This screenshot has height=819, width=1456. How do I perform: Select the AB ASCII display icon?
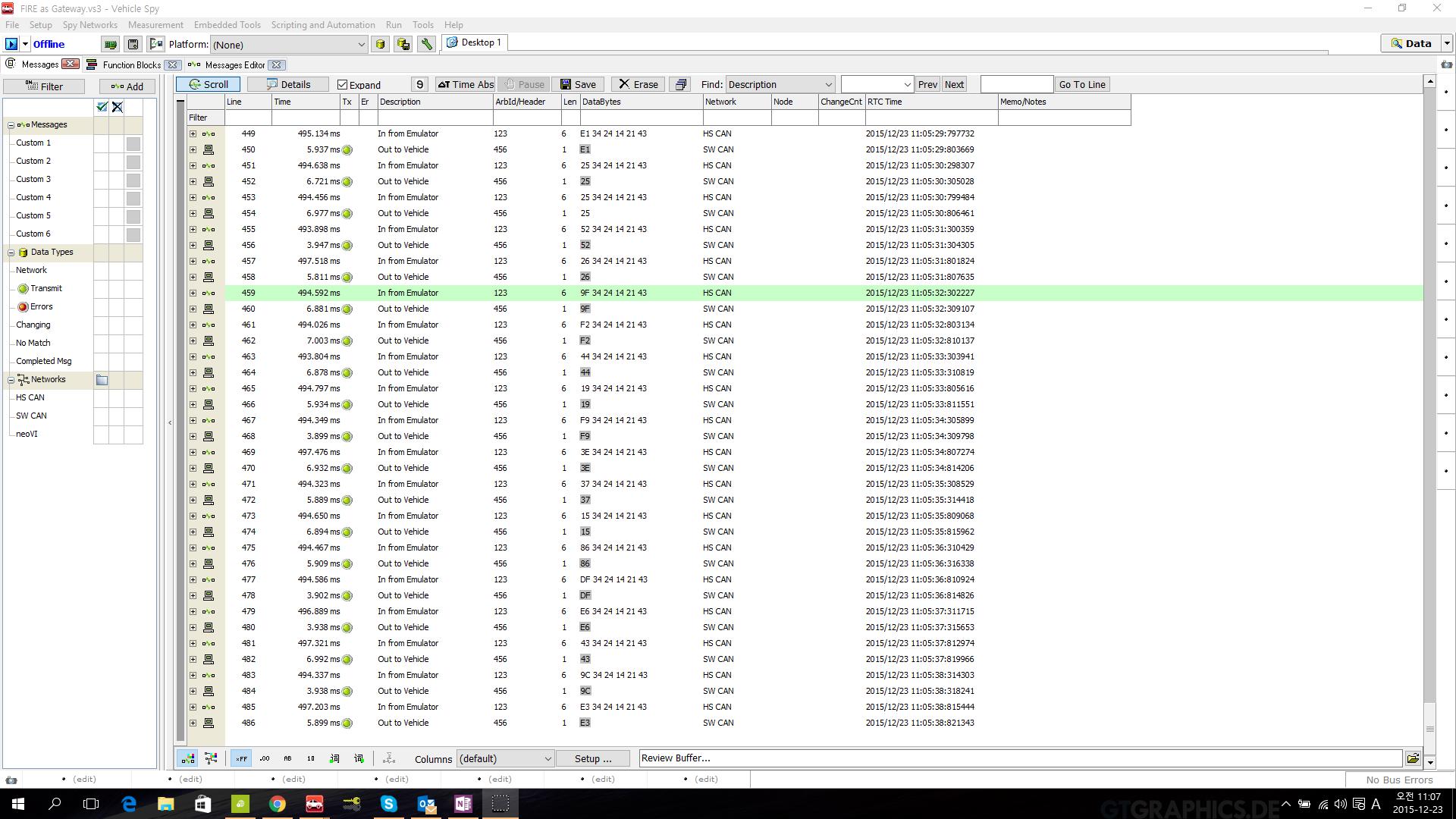pos(287,758)
